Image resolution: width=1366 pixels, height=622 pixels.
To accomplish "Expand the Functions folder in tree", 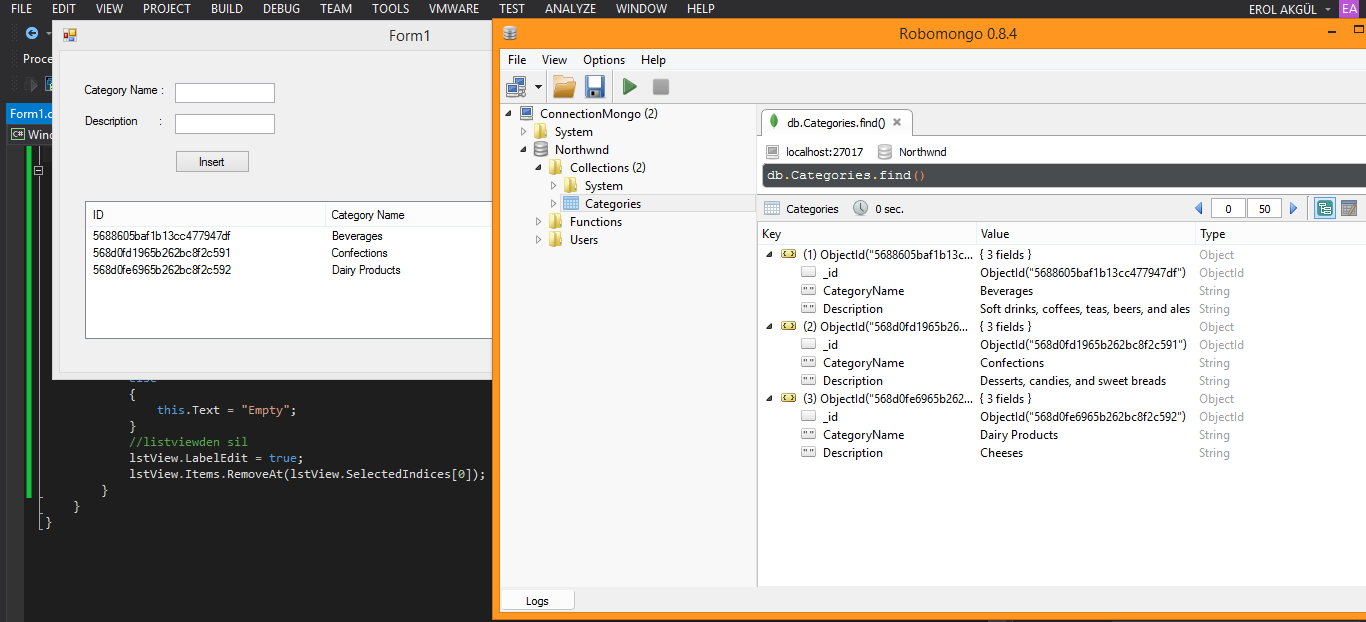I will point(539,222).
